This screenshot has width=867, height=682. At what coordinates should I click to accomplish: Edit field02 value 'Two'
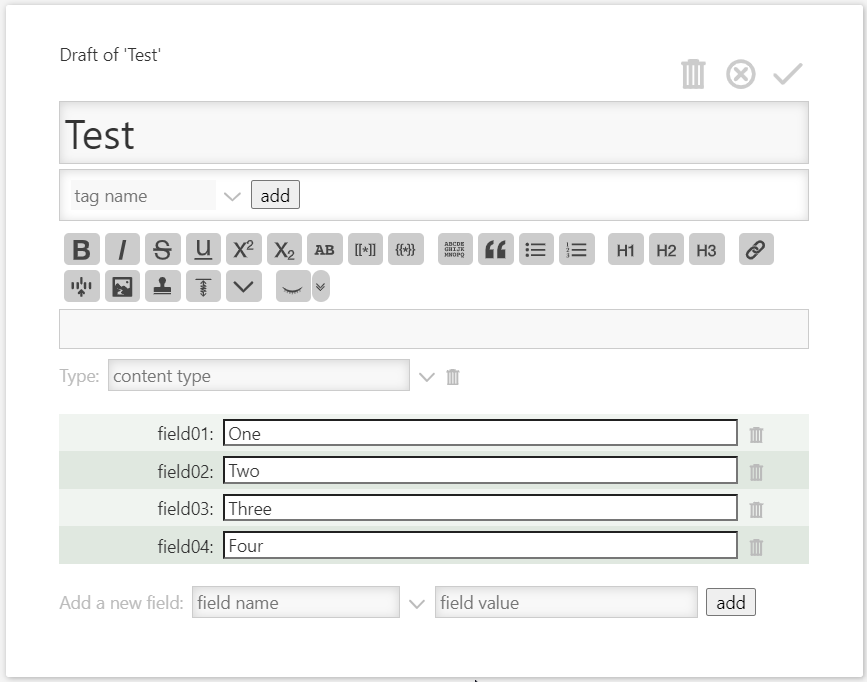tap(480, 471)
